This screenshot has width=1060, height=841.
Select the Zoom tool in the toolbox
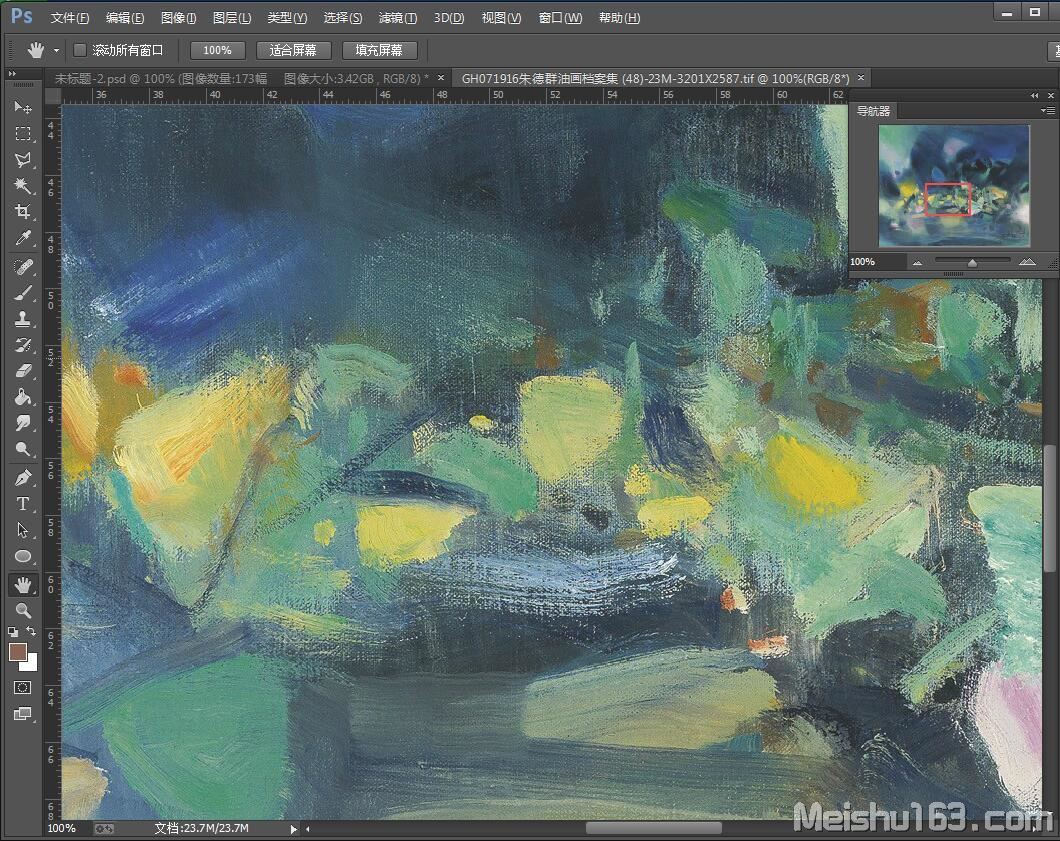[22, 610]
